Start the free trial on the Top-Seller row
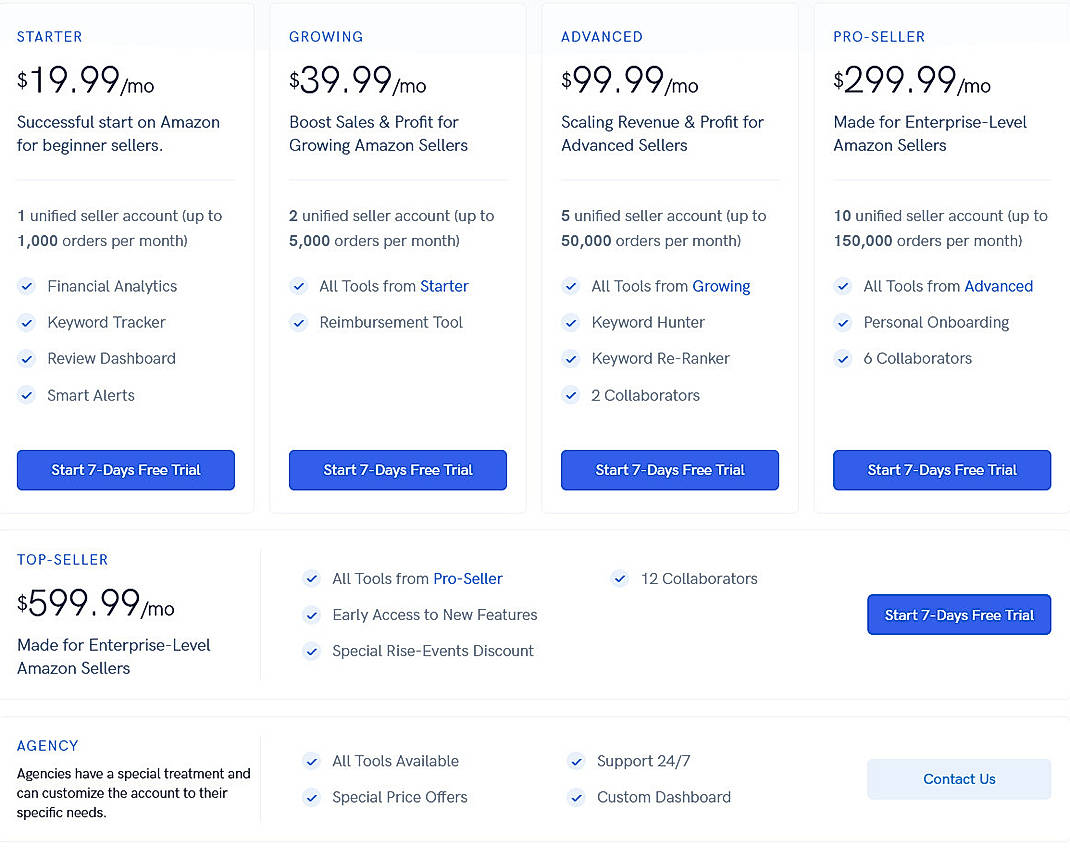The height and width of the screenshot is (857, 1070). (958, 615)
